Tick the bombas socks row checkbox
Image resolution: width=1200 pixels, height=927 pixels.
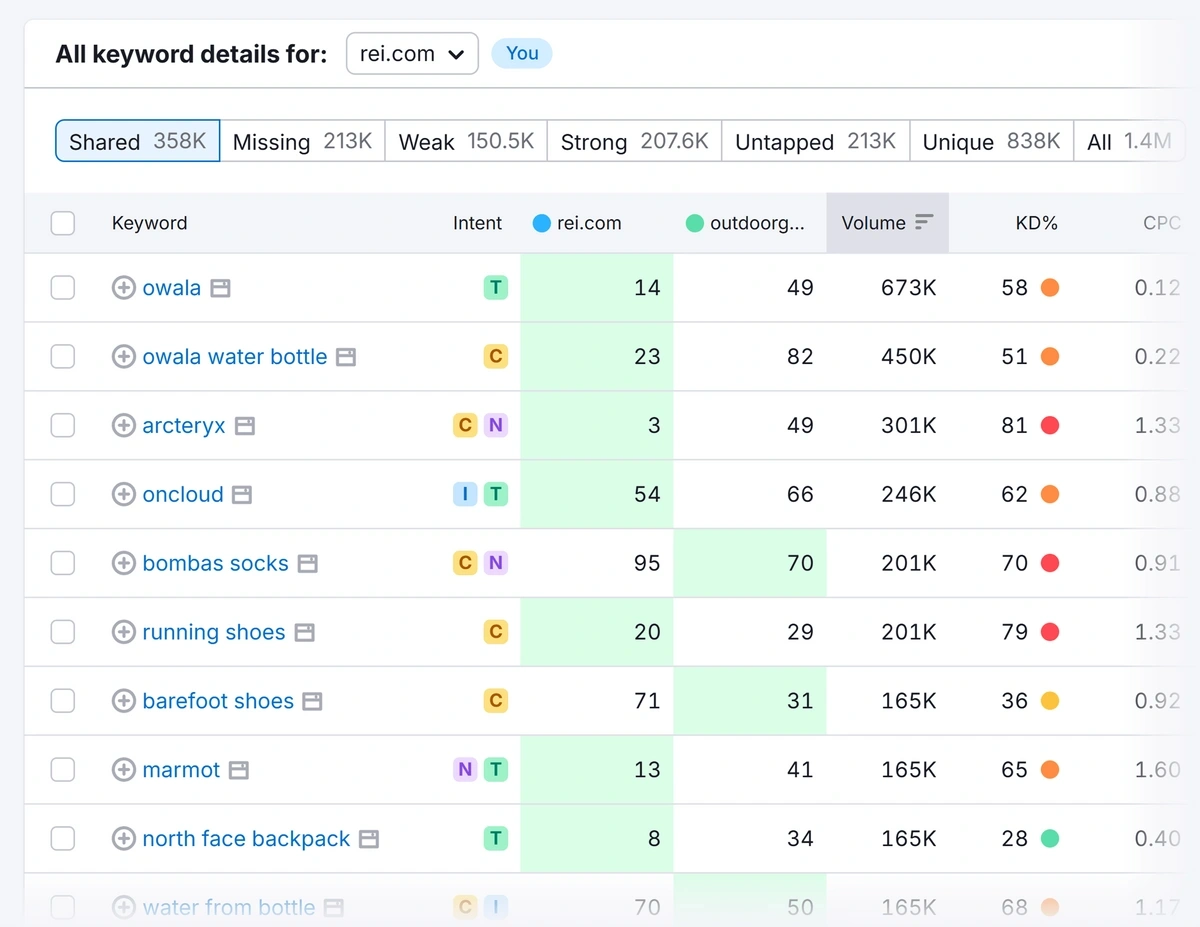[63, 564]
